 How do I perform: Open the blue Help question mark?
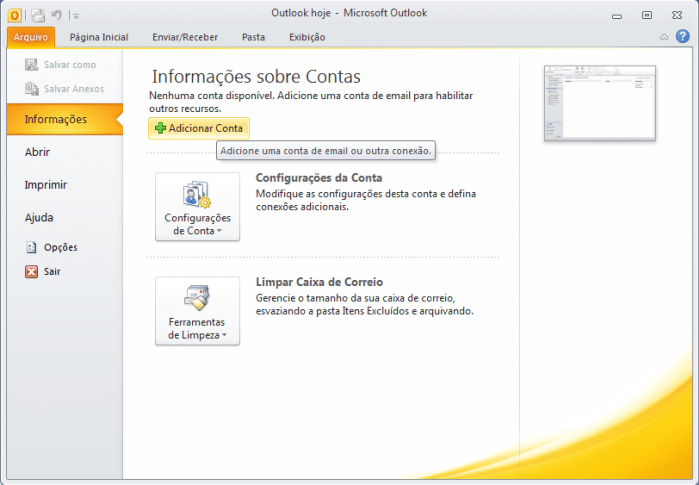[682, 36]
